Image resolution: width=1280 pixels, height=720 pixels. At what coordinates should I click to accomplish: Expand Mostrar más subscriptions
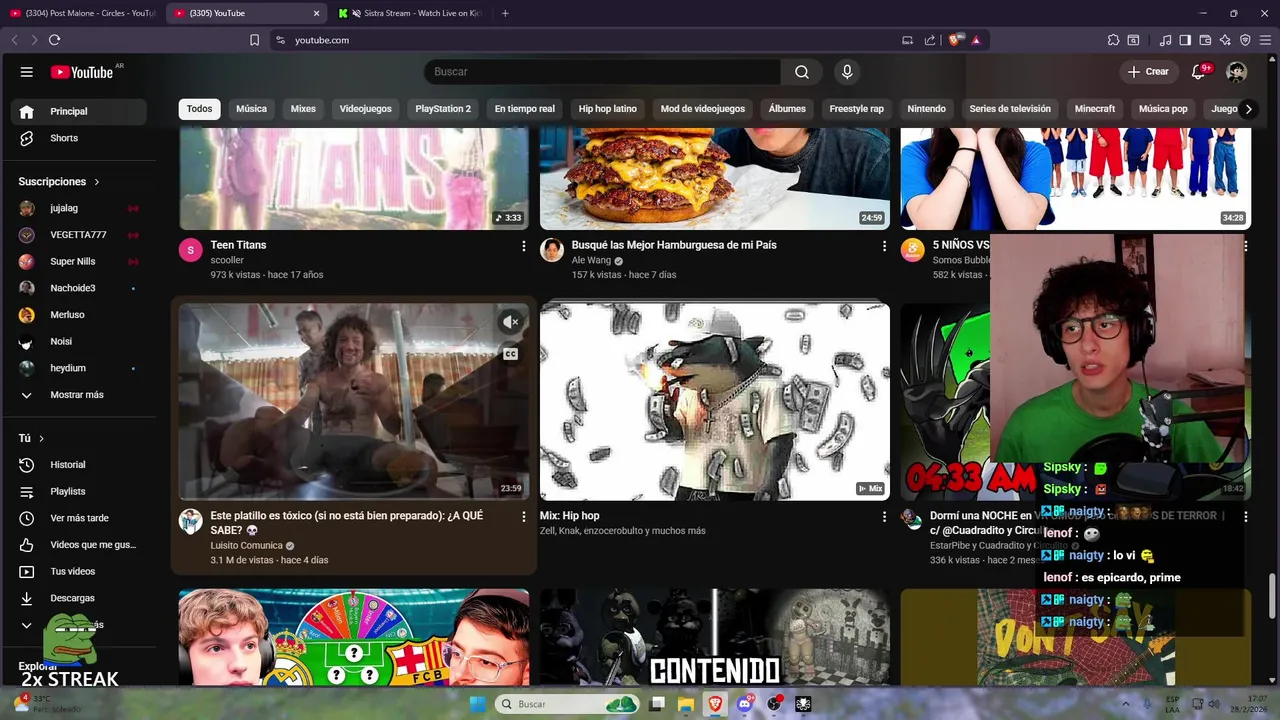(x=78, y=395)
